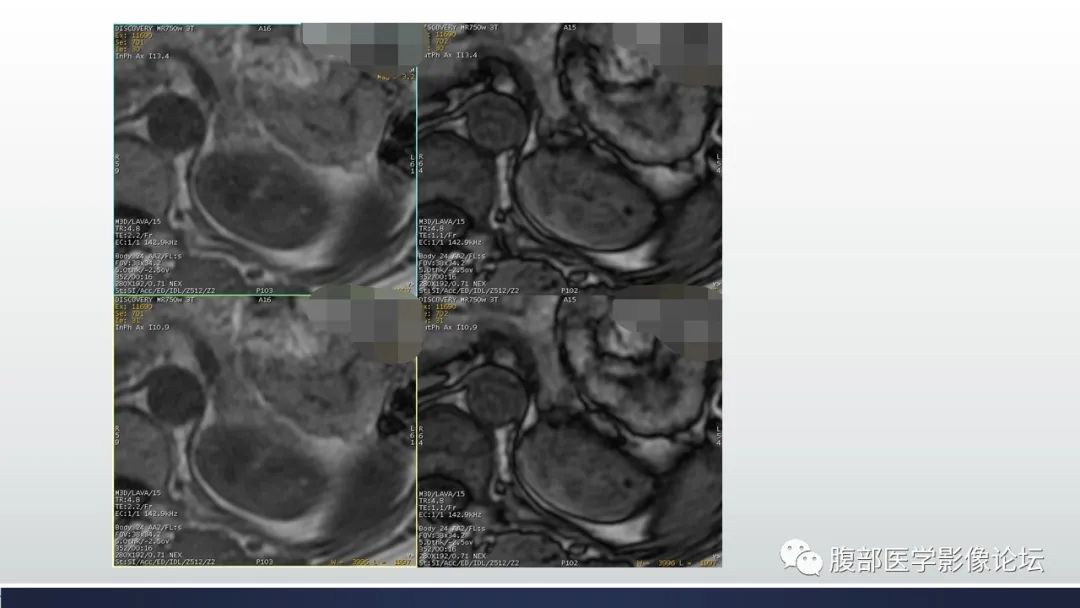
Task: Click 'Body 24 AA2/FL:s' in top-left panel
Action: [x=148, y=256]
